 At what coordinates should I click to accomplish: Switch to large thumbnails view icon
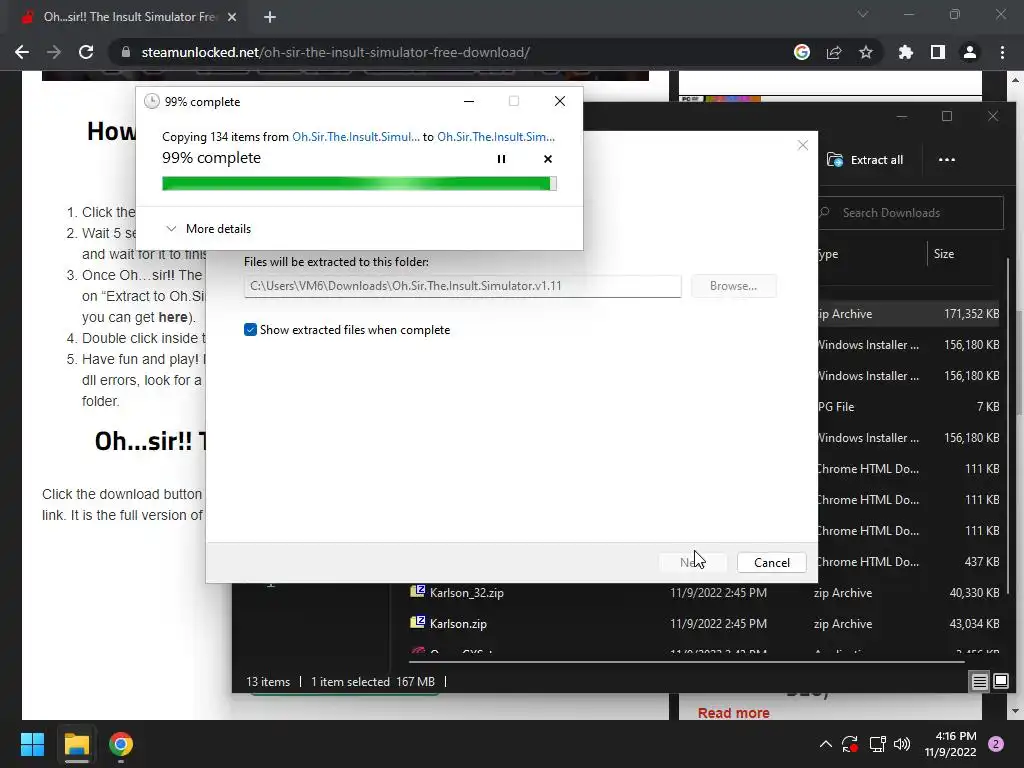[1001, 682]
